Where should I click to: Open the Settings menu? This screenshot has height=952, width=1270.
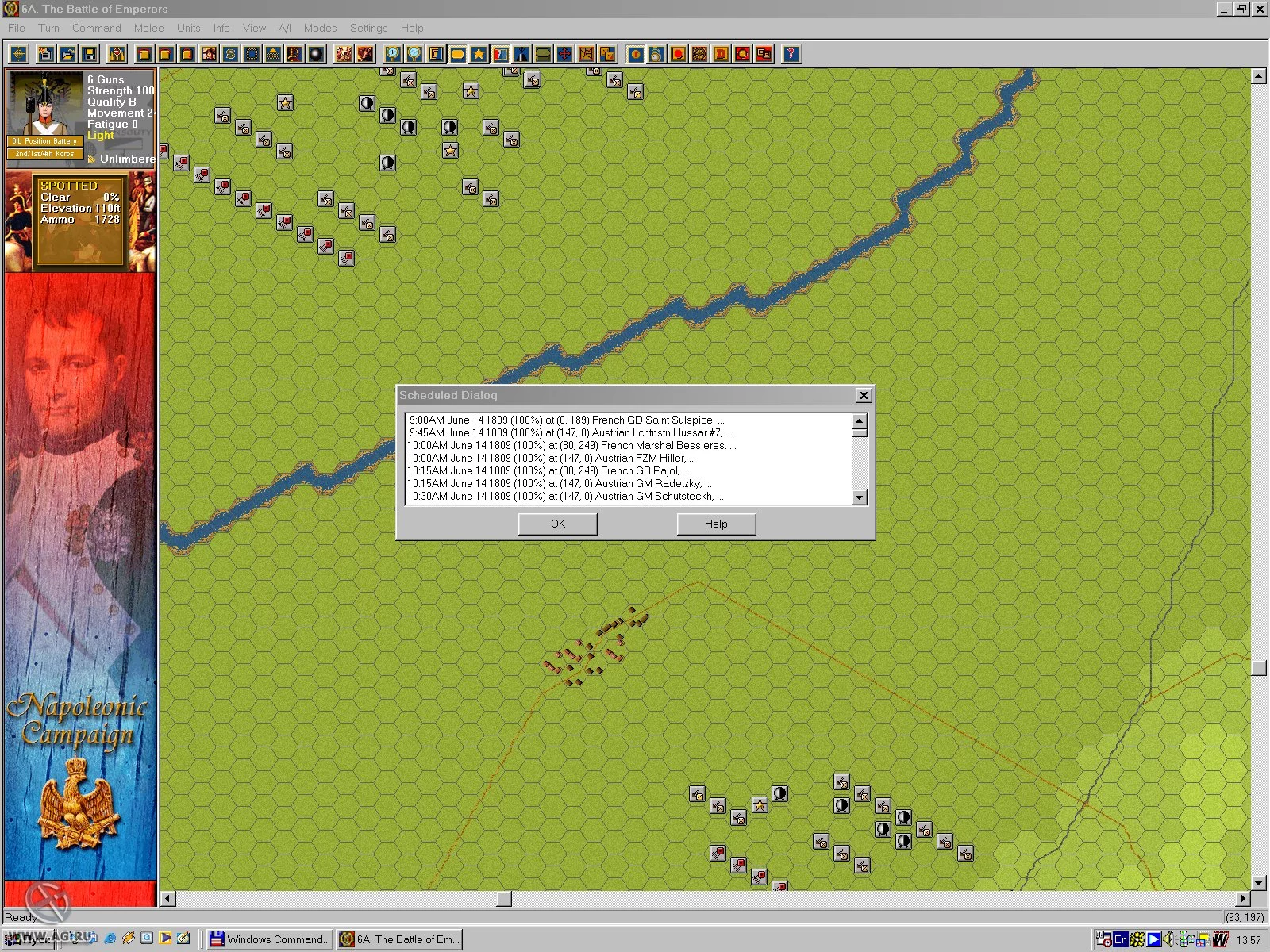tap(368, 28)
